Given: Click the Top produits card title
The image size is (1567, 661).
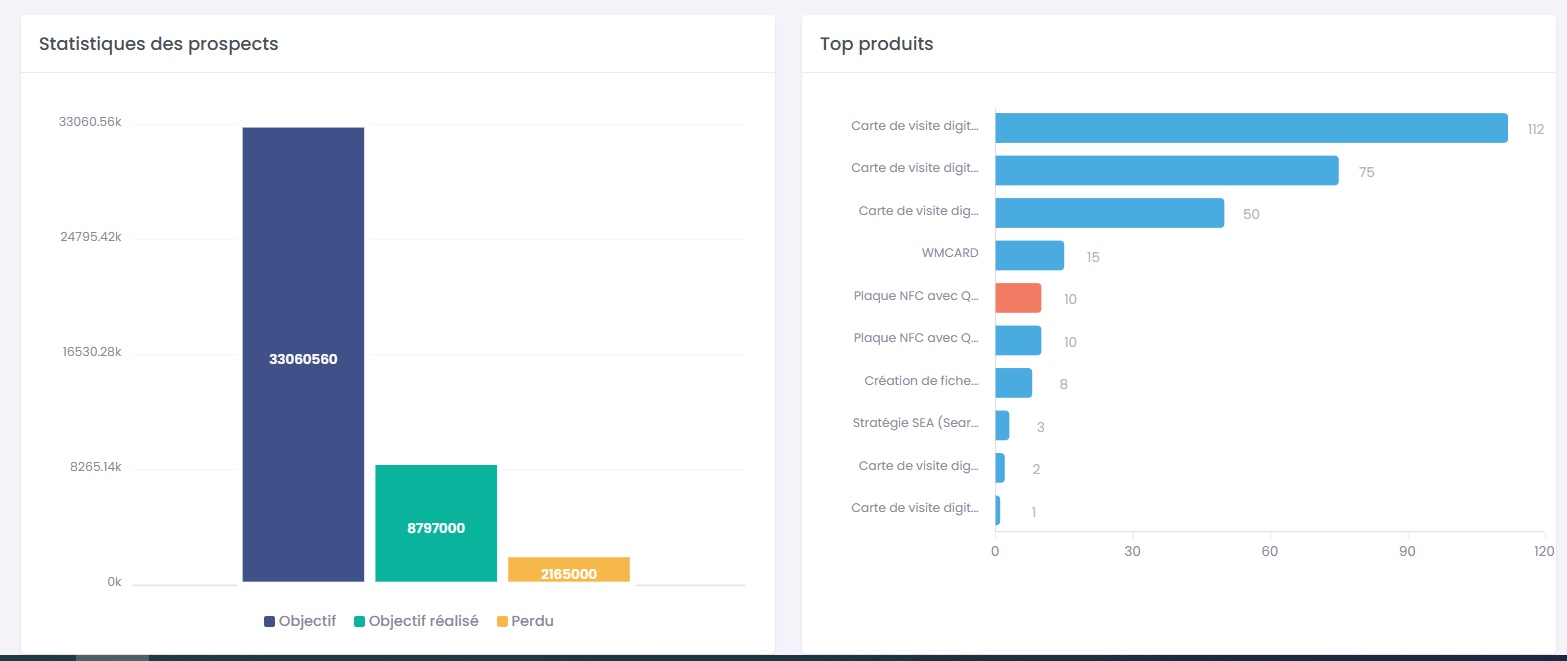Looking at the screenshot, I should point(876,44).
